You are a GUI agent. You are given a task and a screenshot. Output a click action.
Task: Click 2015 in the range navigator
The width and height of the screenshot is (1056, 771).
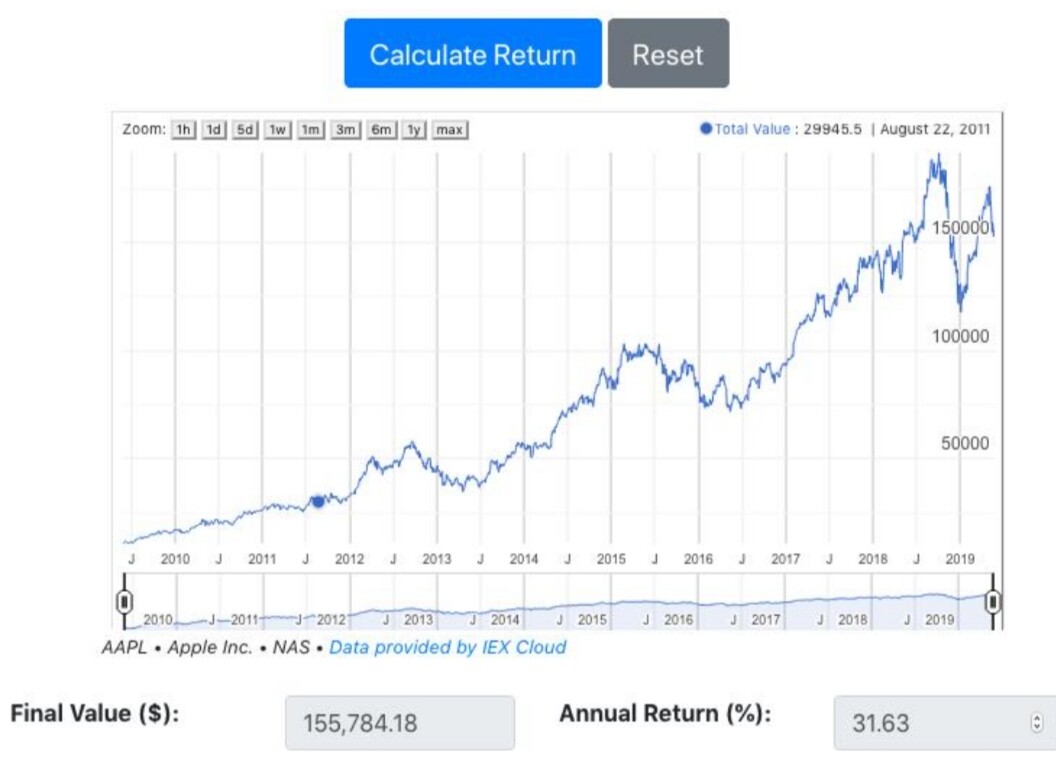tap(592, 620)
